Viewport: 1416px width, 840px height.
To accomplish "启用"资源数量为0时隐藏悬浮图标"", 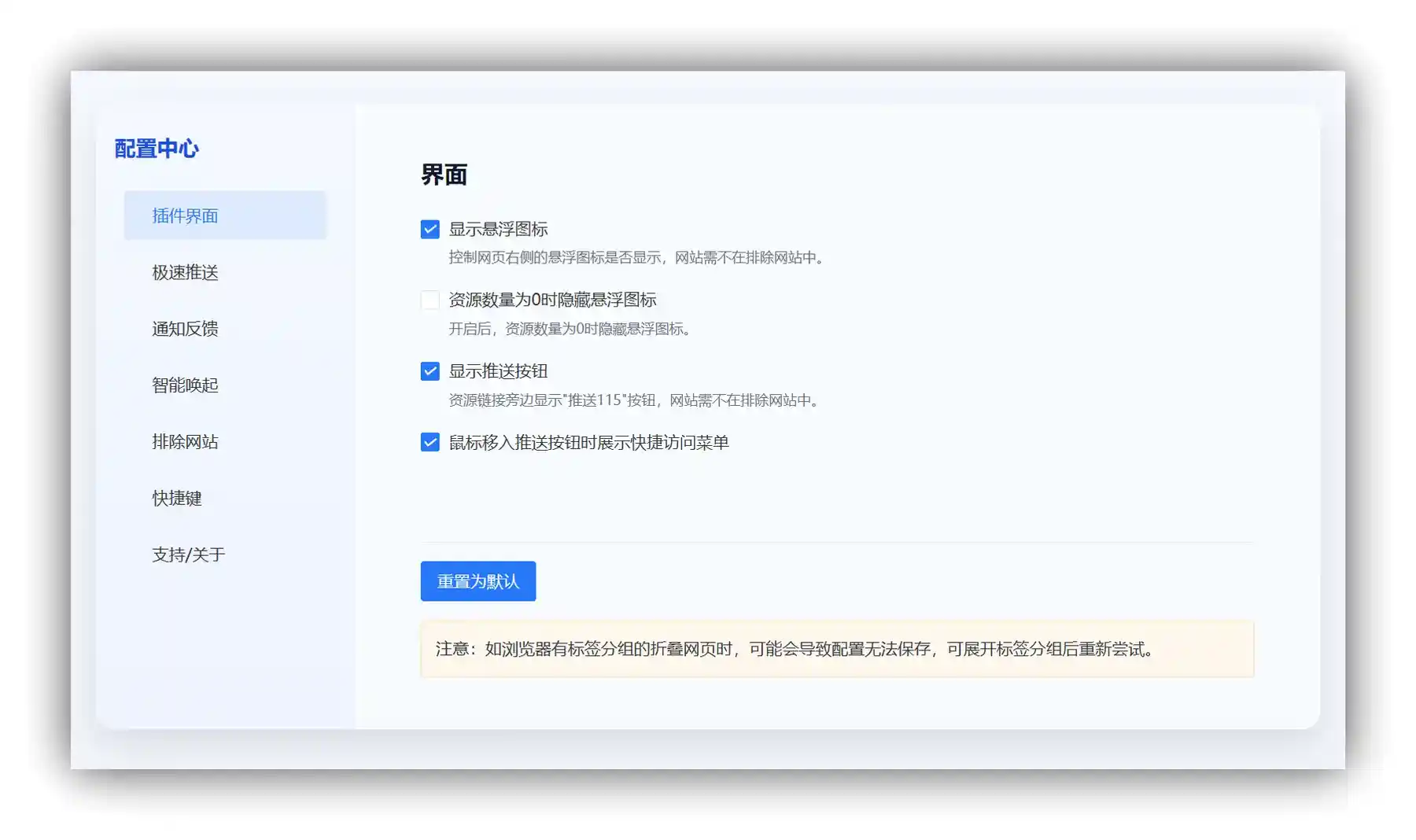I will (429, 300).
